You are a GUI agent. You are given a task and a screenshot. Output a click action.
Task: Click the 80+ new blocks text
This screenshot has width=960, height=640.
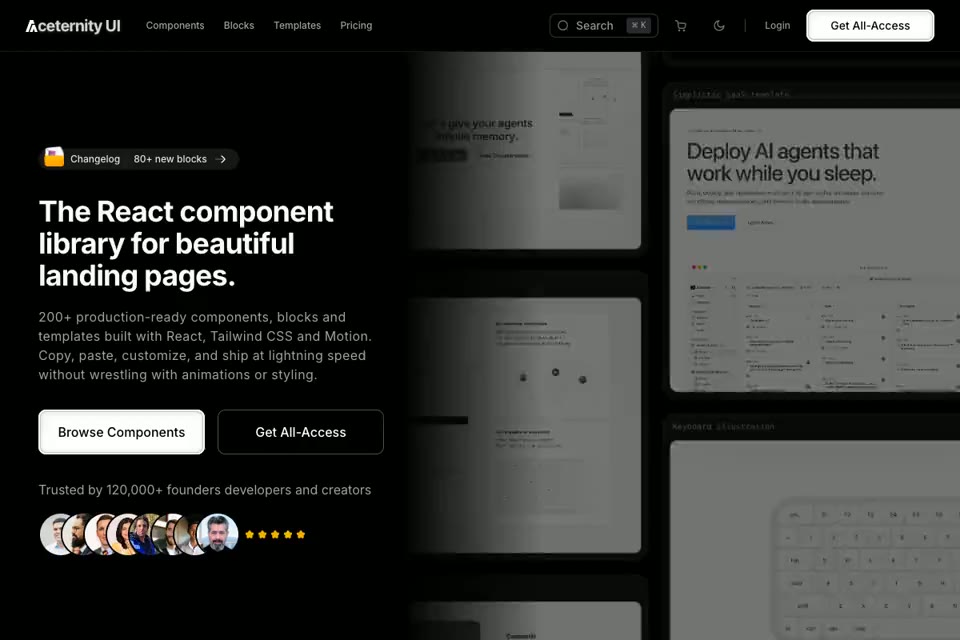pyautogui.click(x=170, y=159)
